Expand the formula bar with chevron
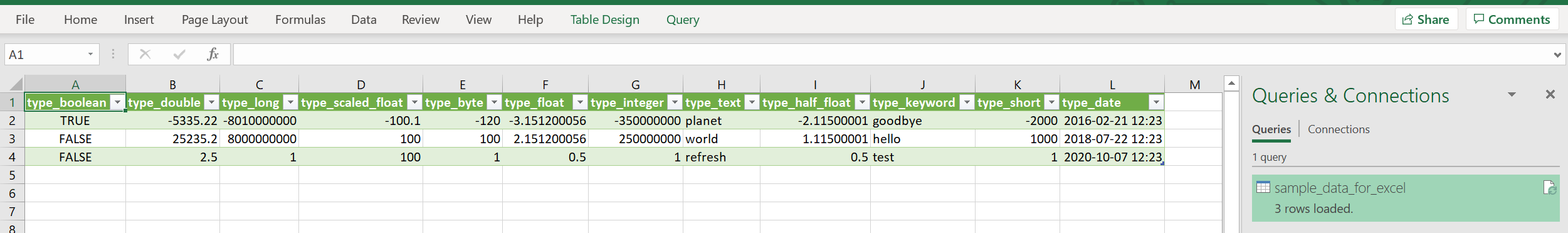Image resolution: width=1568 pixels, height=233 pixels. [1557, 55]
